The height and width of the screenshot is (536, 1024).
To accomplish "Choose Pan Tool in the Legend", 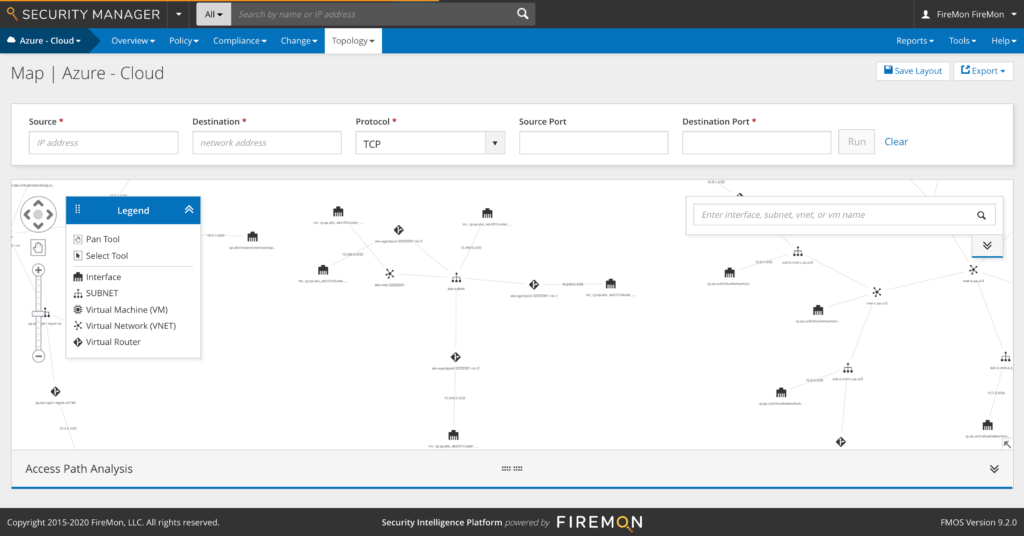I will point(97,239).
